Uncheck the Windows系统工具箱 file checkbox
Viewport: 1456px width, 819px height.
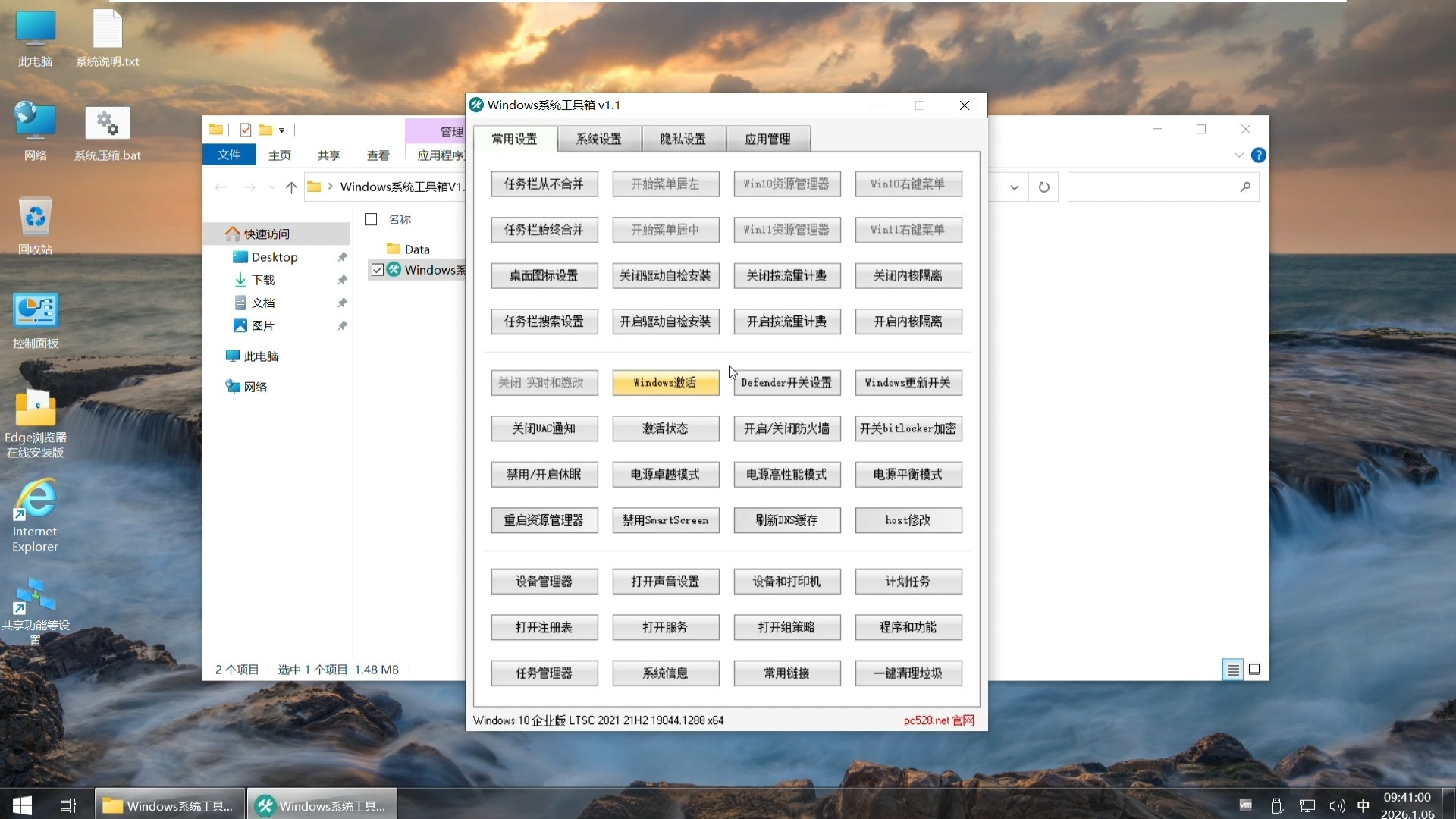click(x=378, y=270)
